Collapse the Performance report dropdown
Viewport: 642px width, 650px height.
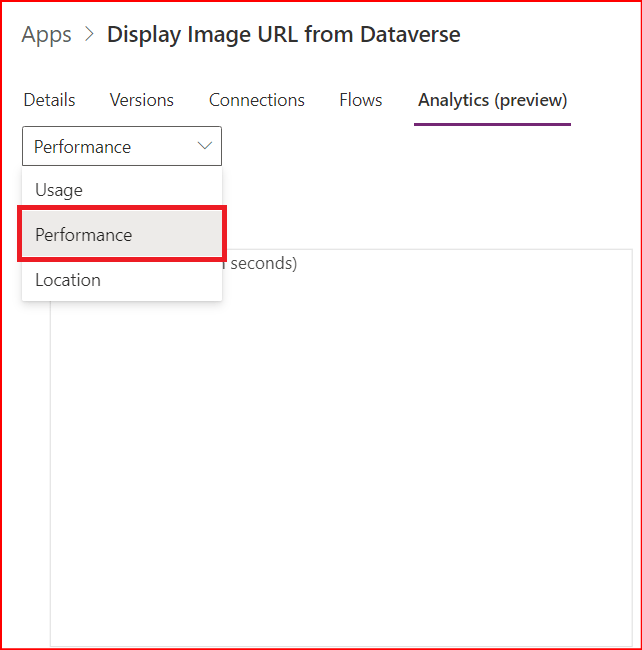click(x=122, y=146)
